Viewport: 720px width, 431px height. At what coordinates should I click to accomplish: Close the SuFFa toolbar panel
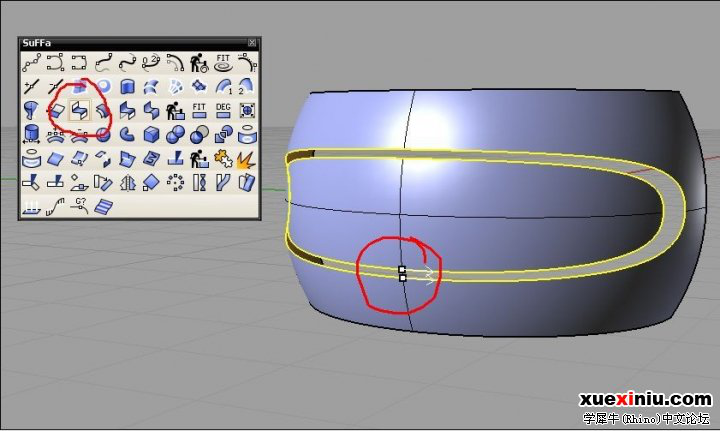tap(252, 43)
